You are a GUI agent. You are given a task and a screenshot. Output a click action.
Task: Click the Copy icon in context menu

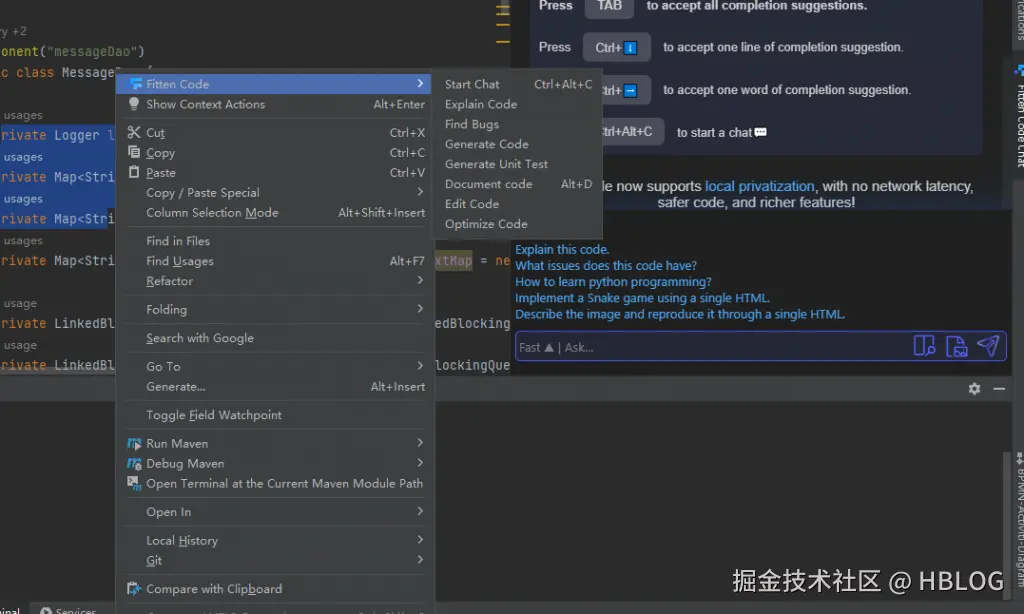tap(134, 152)
